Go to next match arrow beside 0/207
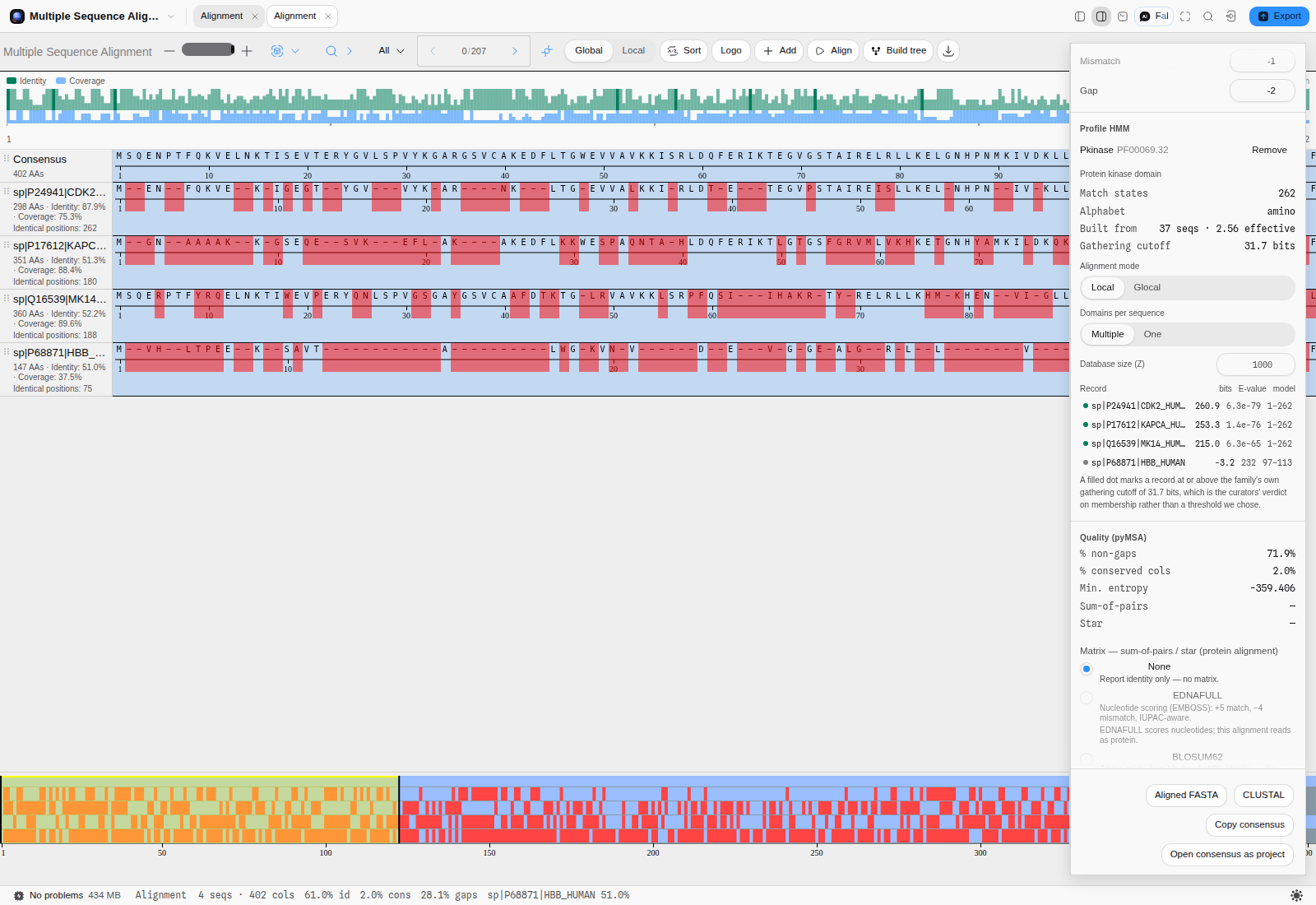Image resolution: width=1316 pixels, height=905 pixels. pos(515,51)
